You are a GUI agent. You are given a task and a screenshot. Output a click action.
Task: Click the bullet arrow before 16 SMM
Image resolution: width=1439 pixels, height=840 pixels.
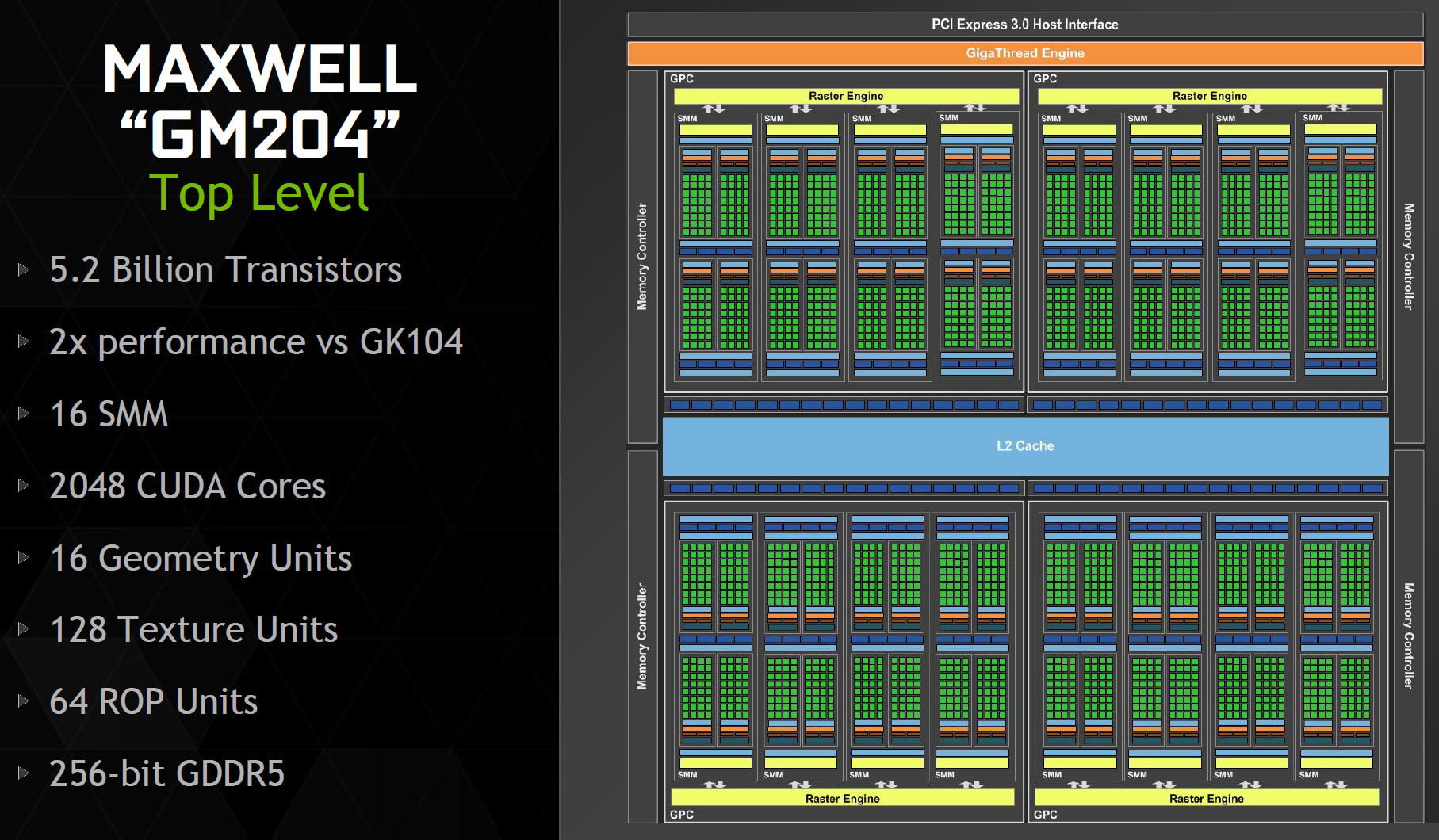[x=24, y=413]
